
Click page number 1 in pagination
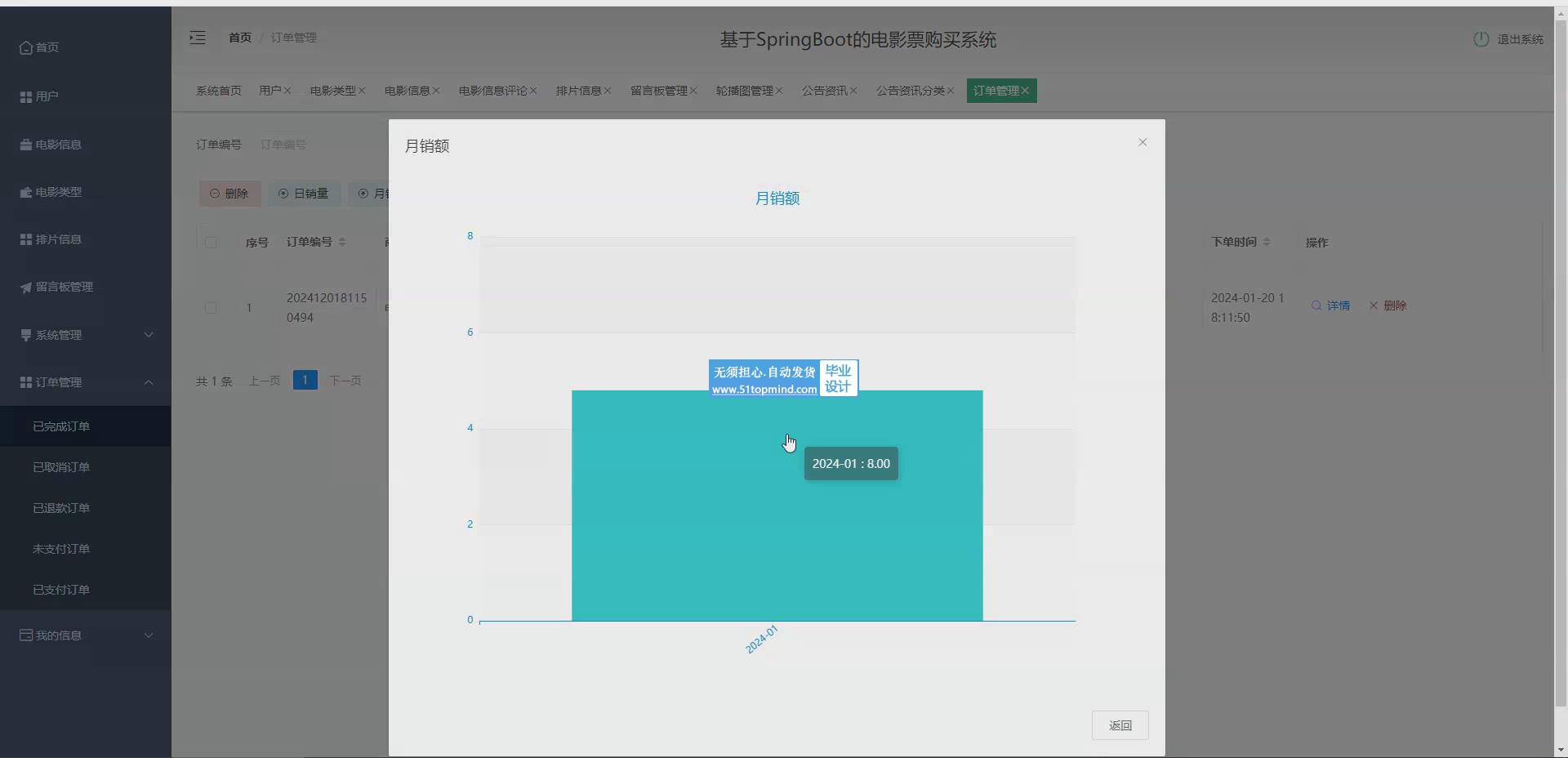click(x=305, y=380)
